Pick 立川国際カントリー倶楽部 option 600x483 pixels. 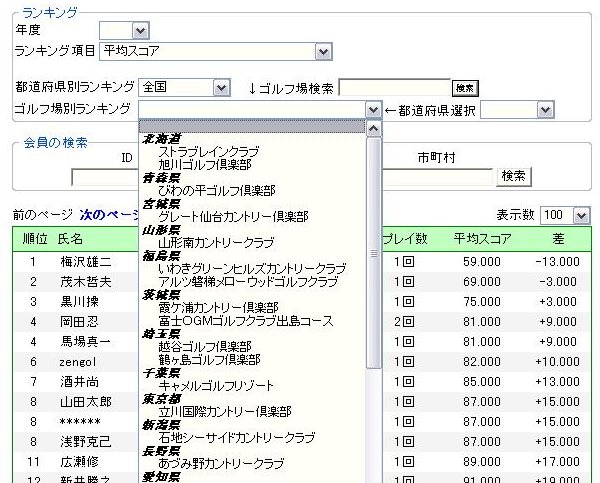(225, 411)
